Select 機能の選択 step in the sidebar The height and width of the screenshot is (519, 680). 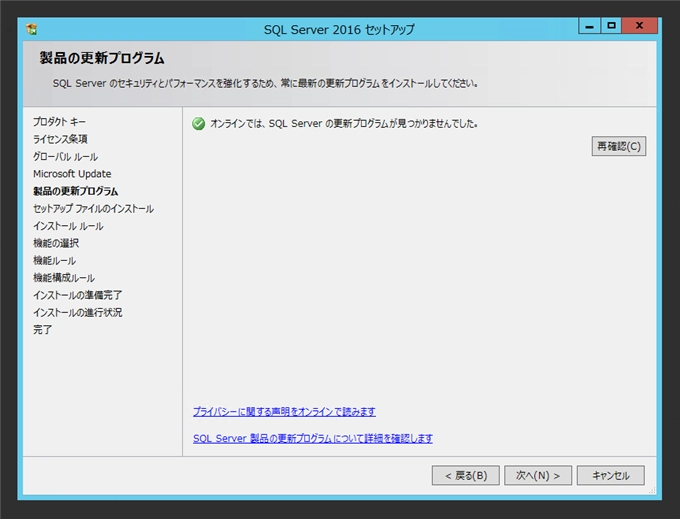tap(56, 243)
